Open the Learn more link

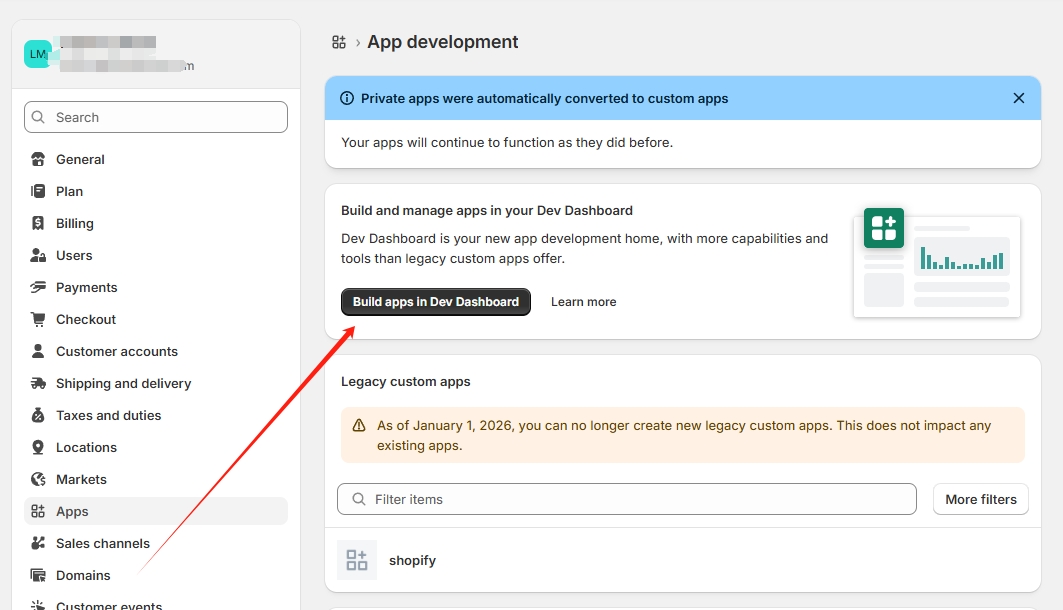pos(583,302)
